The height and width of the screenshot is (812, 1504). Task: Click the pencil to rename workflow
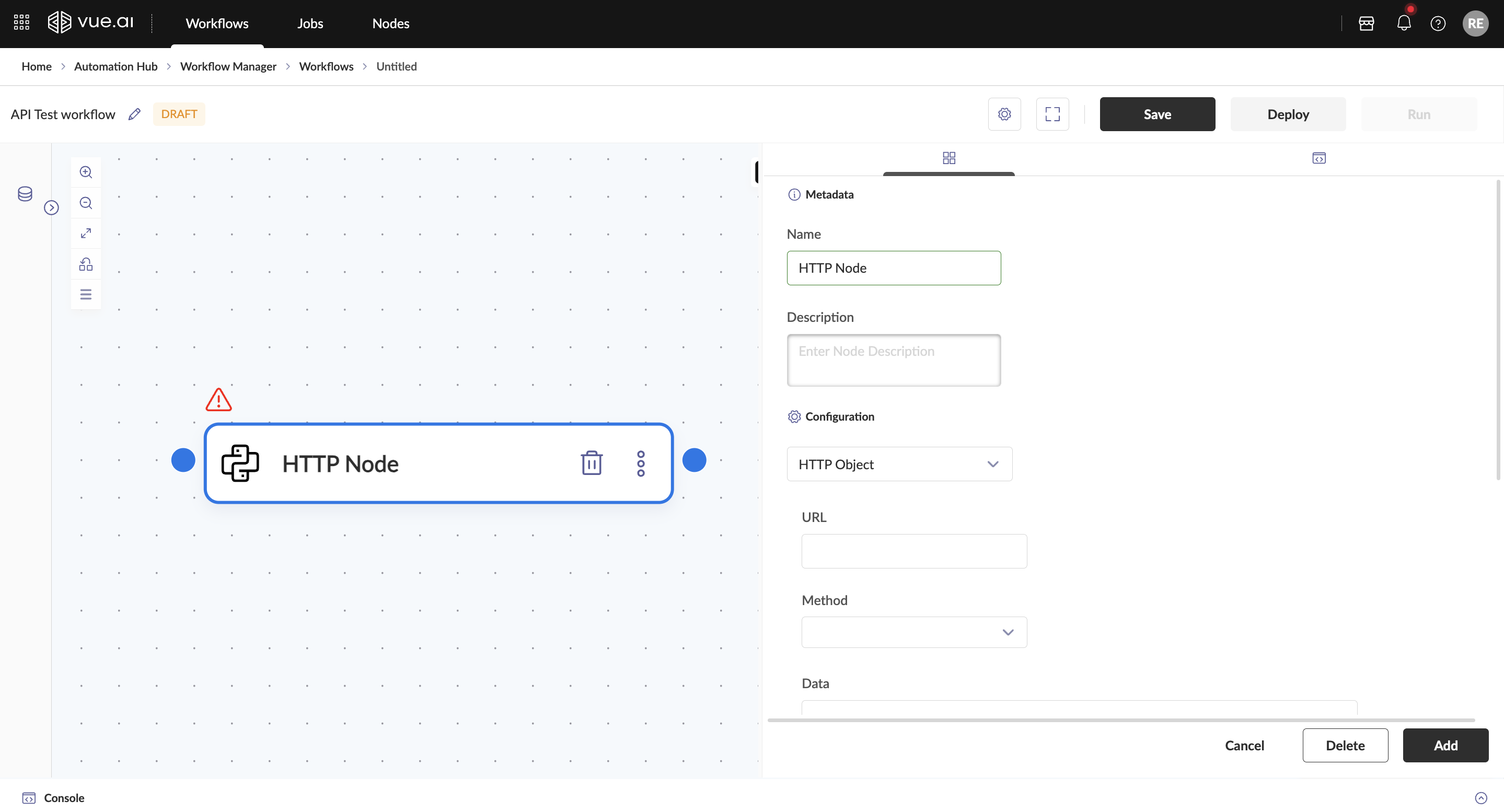coord(134,114)
